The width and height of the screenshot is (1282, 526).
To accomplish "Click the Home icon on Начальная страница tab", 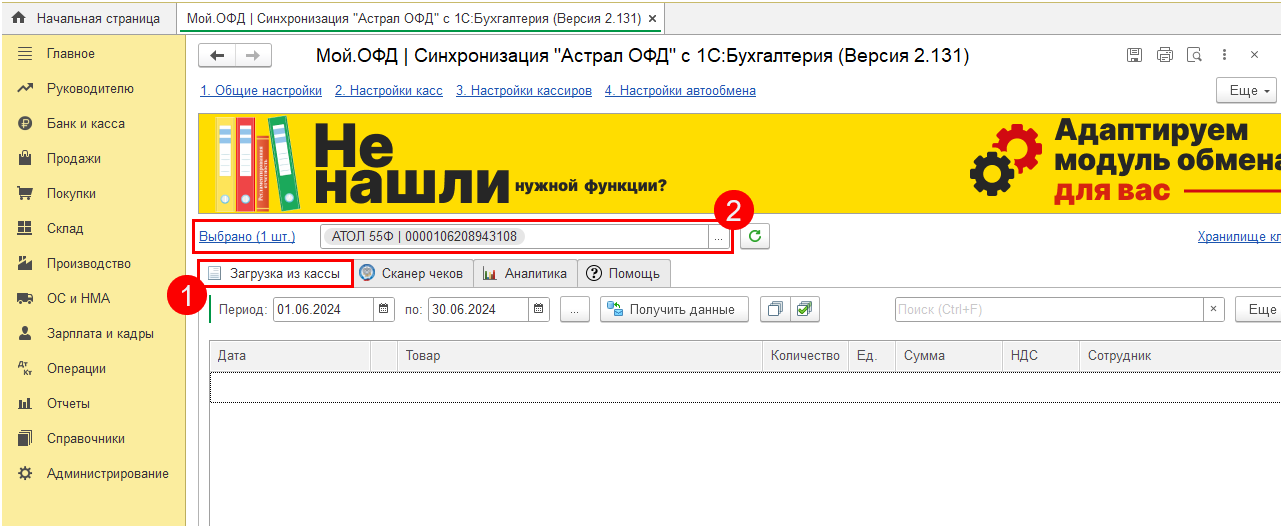I will [18, 18].
